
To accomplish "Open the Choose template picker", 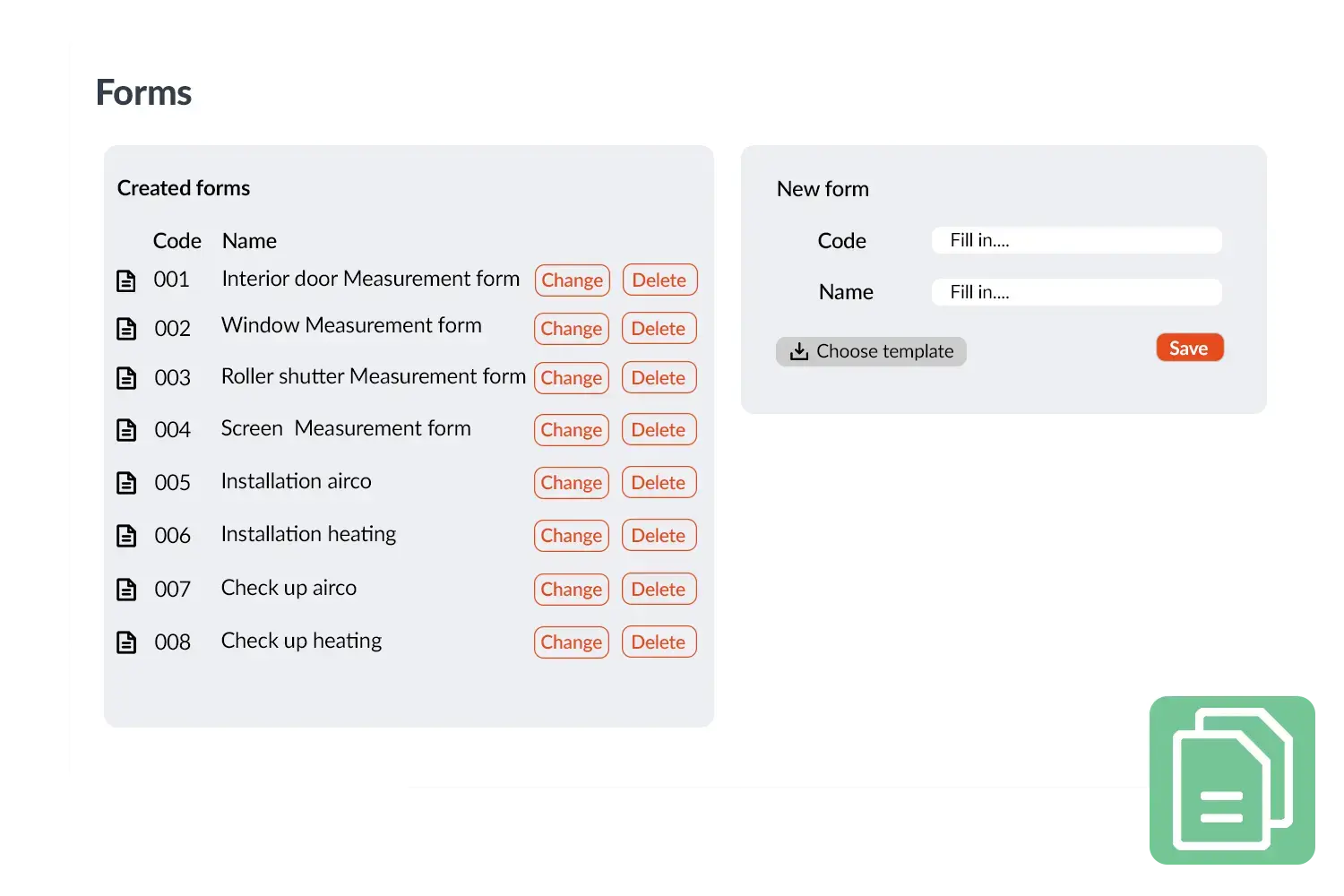I will click(x=870, y=351).
